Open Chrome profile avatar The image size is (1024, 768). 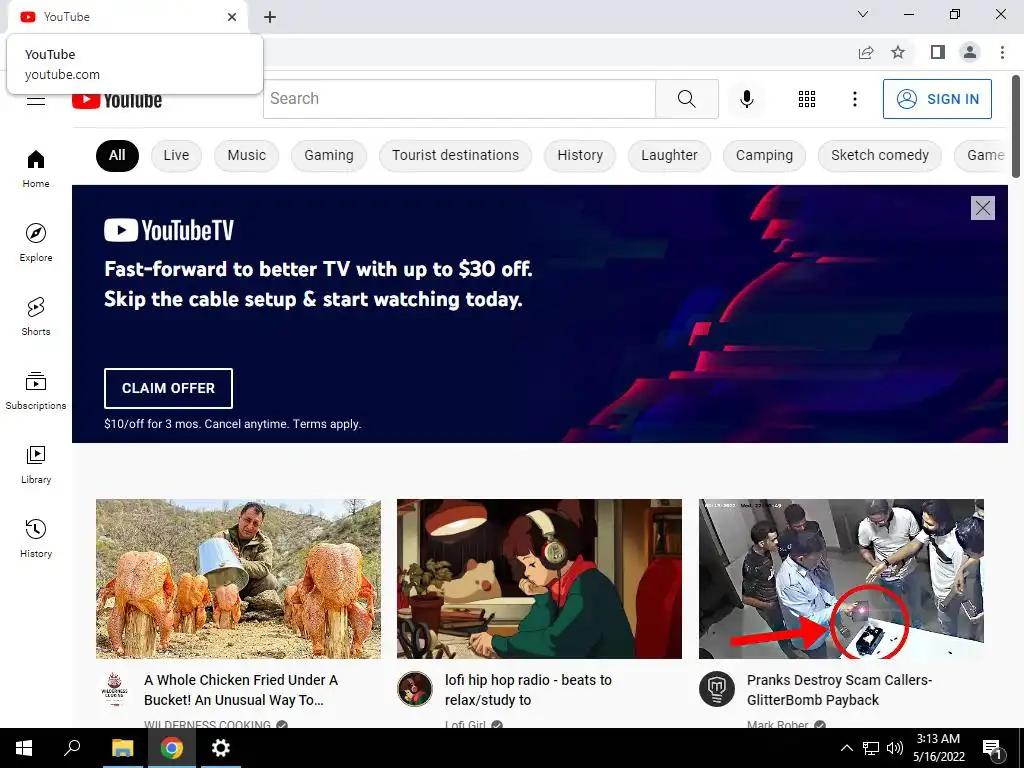click(970, 52)
